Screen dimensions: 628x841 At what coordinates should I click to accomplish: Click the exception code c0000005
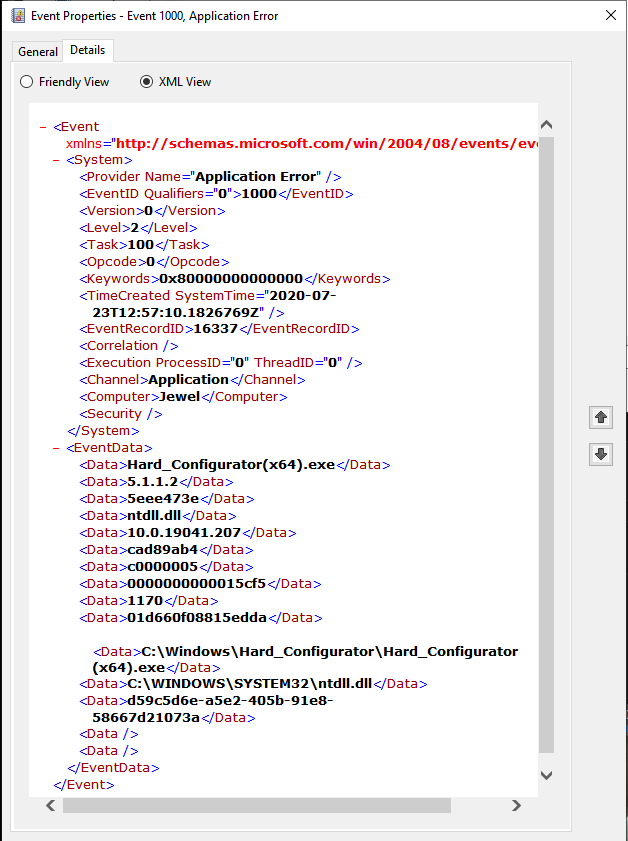pyautogui.click(x=162, y=567)
